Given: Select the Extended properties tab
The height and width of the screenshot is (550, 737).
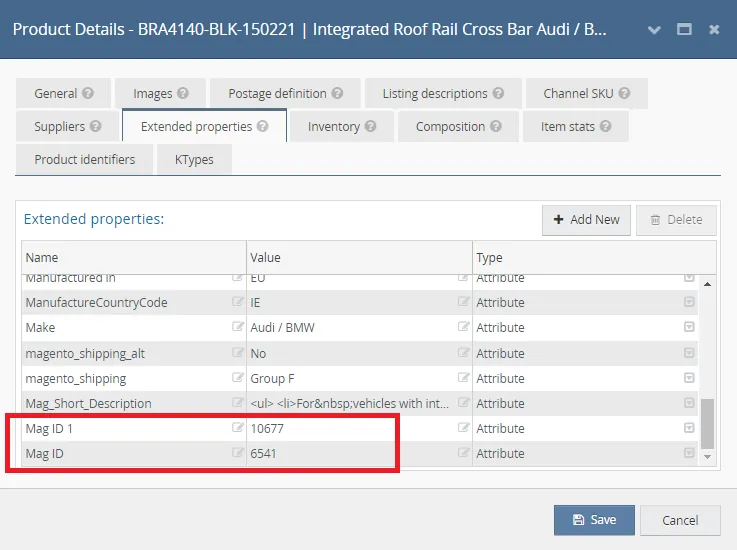Looking at the screenshot, I should click(x=204, y=126).
